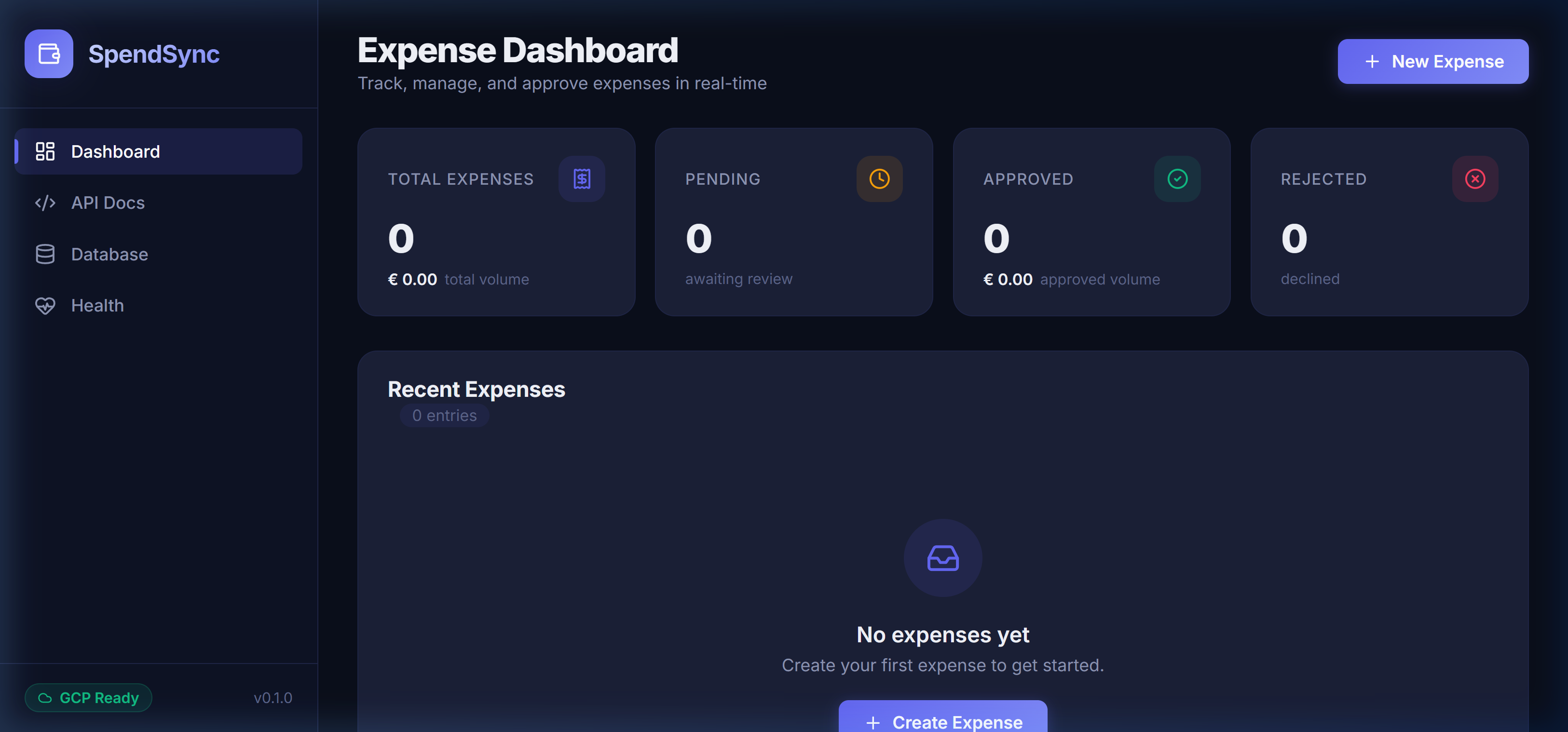Screen dimensions: 1568x732
Task: Click the red X icon on Rejected card
Action: 1474,178
